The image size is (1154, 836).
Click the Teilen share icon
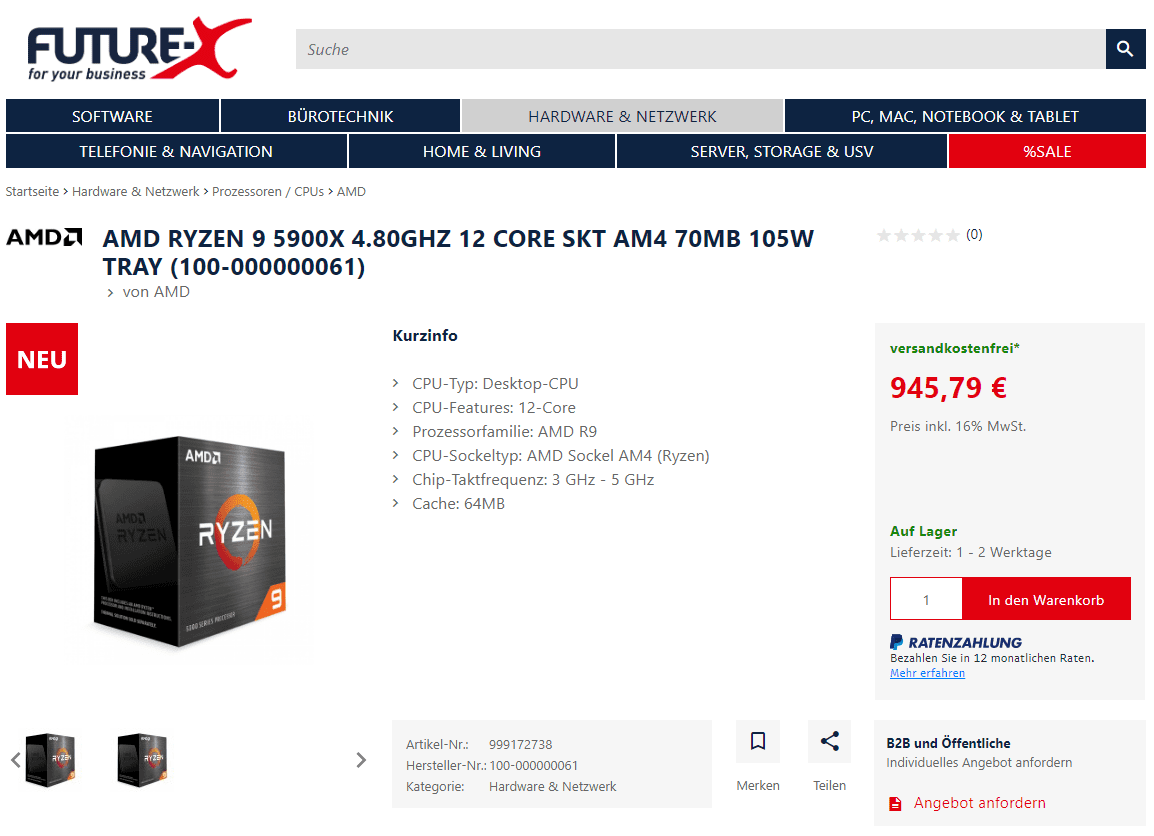pyautogui.click(x=829, y=741)
